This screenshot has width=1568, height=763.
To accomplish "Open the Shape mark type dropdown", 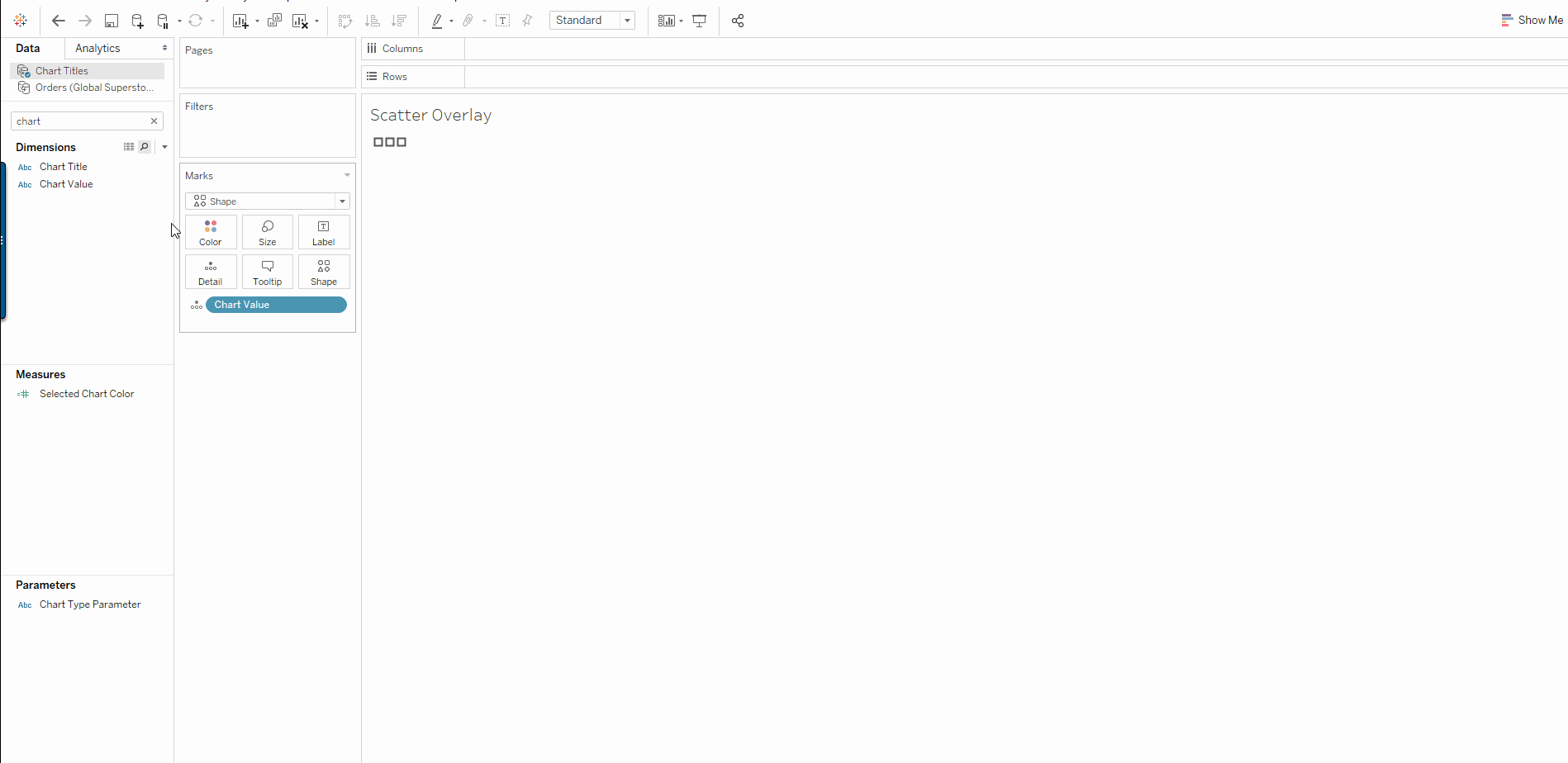I will pyautogui.click(x=268, y=201).
